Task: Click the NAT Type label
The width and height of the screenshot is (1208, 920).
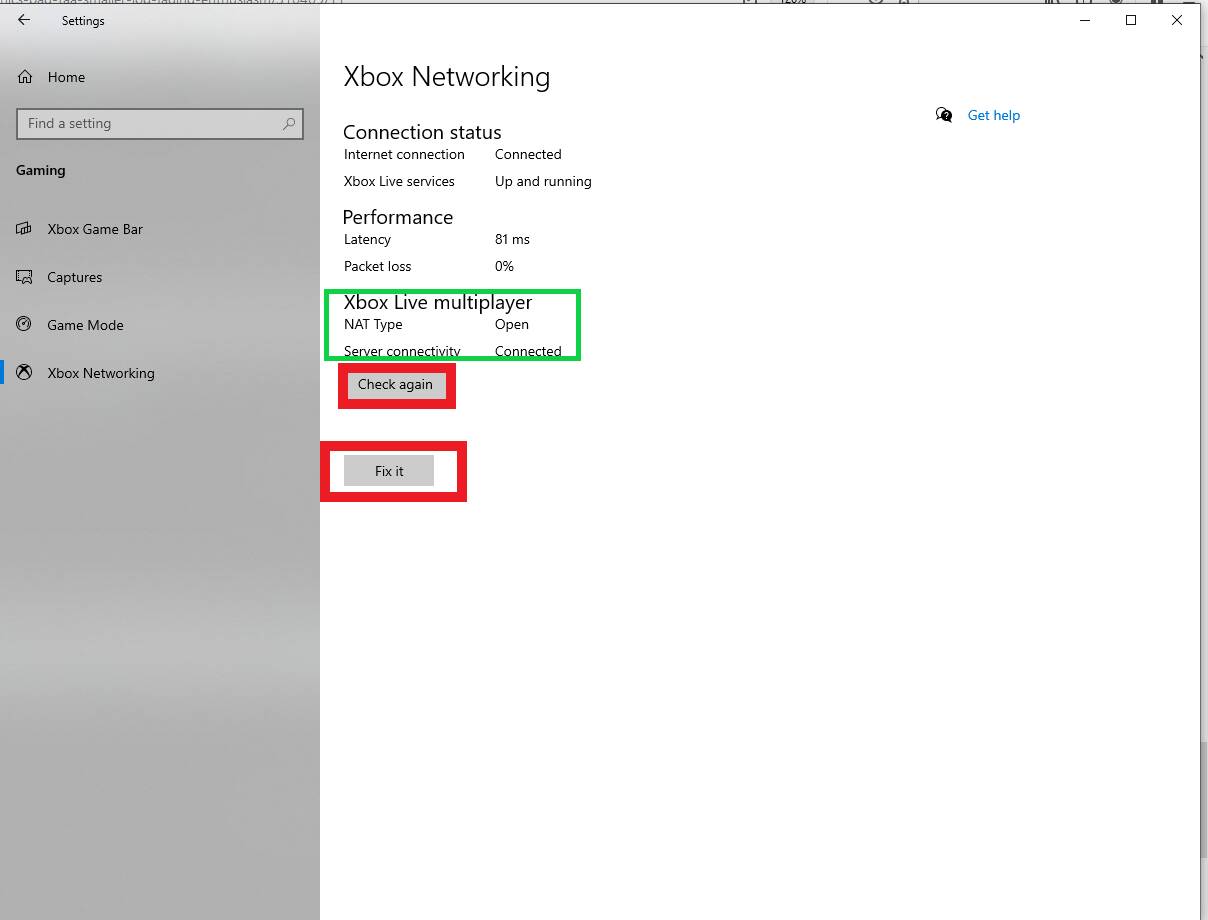Action: 373,324
